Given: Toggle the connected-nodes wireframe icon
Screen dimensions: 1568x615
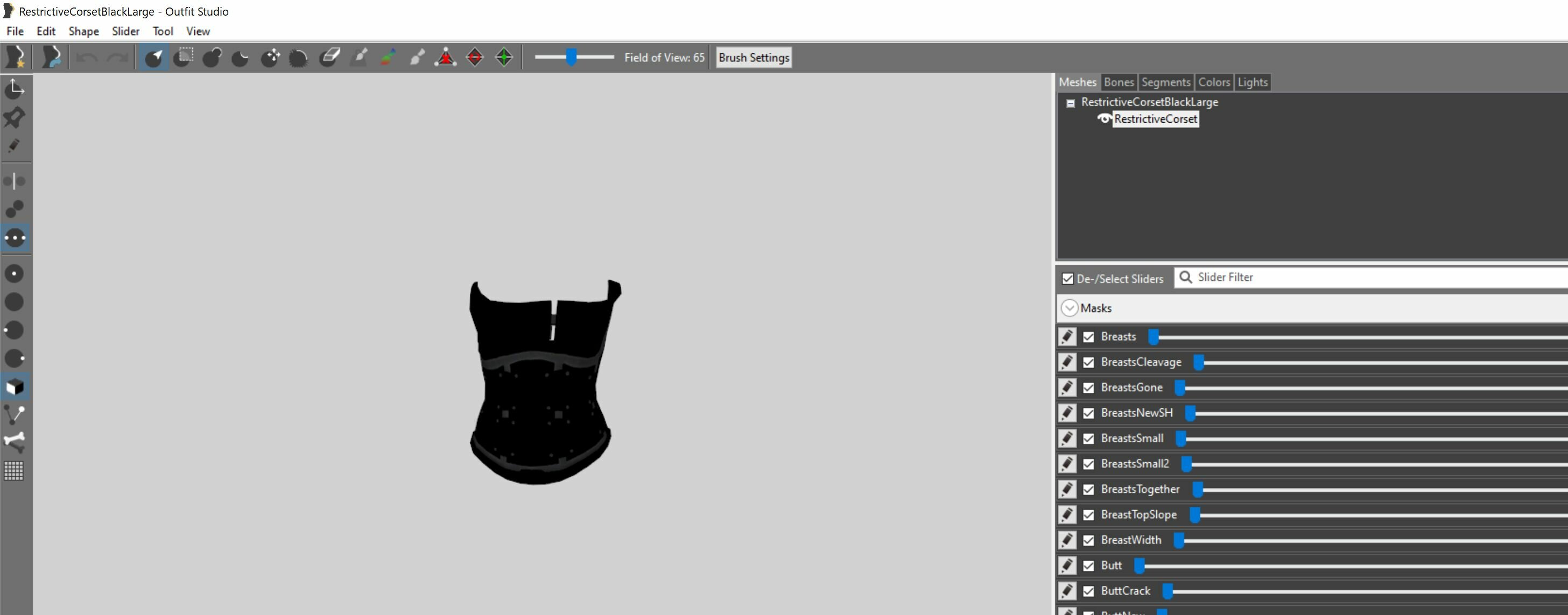Looking at the screenshot, I should [x=15, y=414].
